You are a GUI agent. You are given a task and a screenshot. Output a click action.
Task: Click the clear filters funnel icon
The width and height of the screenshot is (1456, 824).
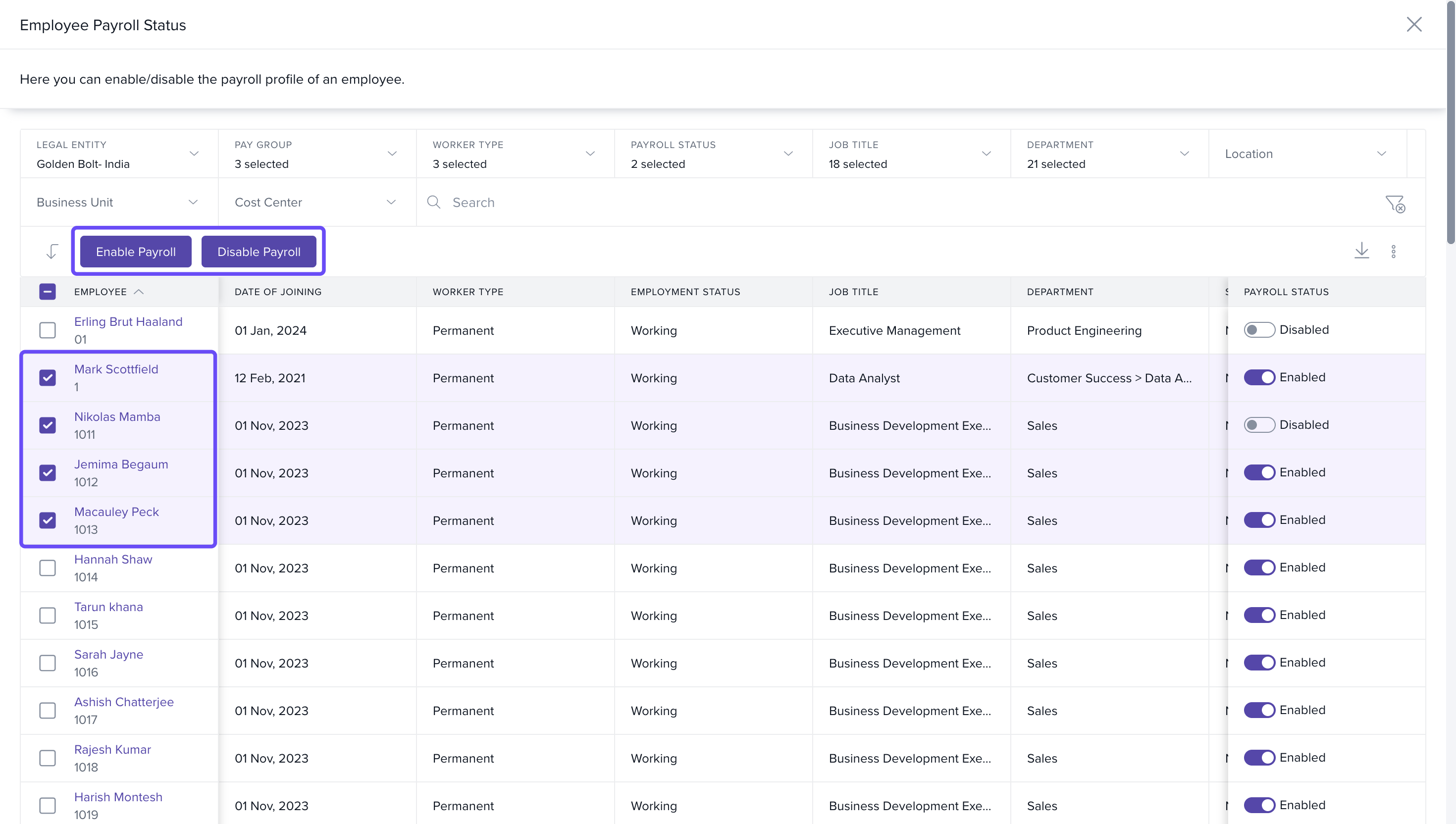point(1395,204)
